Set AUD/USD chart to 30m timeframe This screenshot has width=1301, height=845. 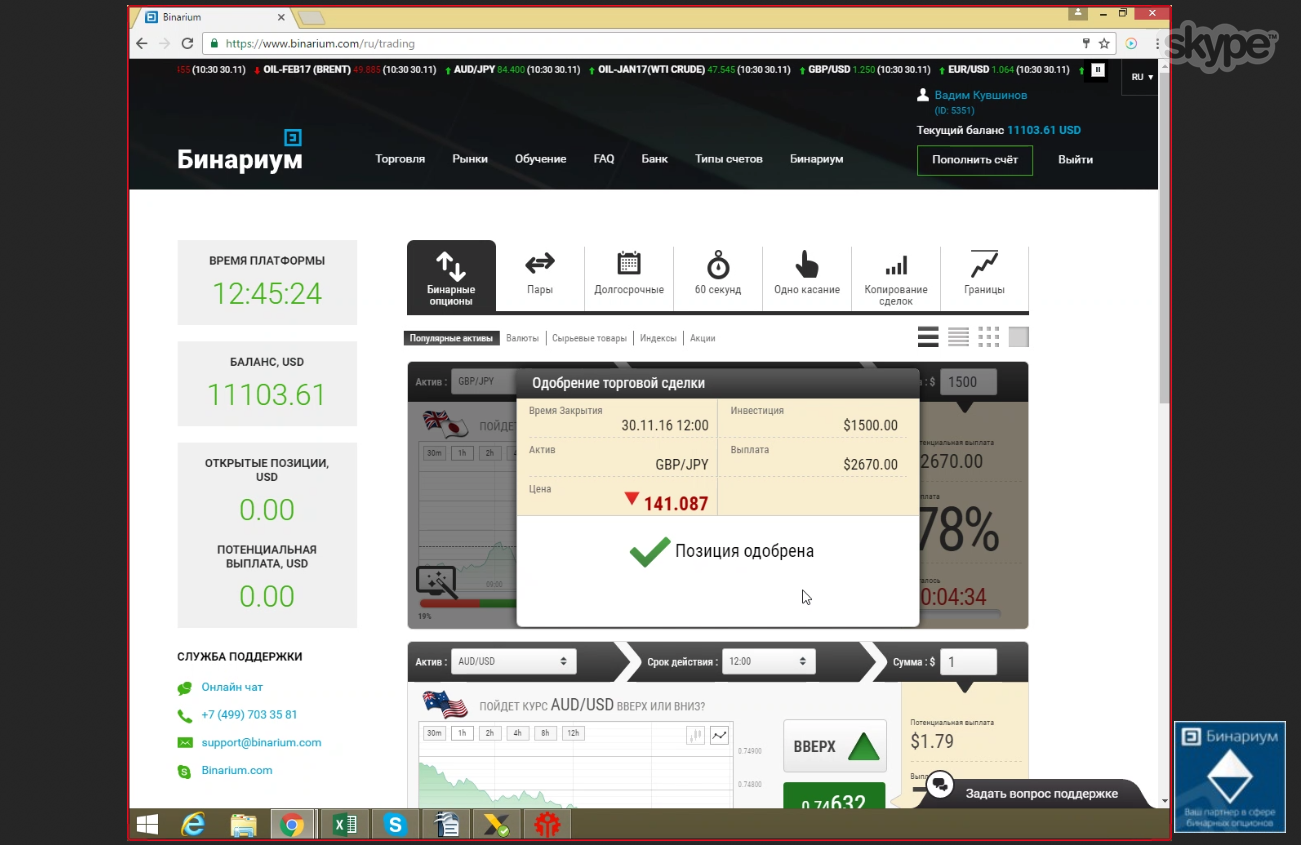[x=434, y=733]
